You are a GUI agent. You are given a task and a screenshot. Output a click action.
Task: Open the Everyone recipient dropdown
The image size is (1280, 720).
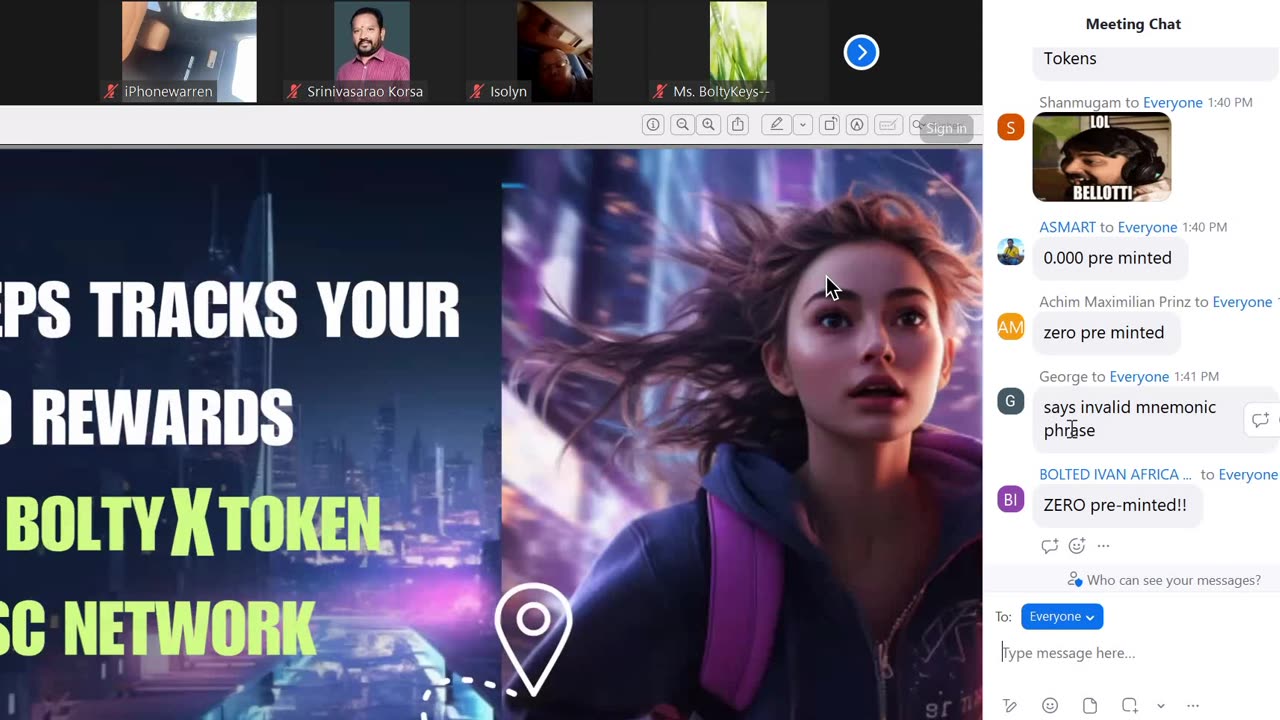point(1061,616)
